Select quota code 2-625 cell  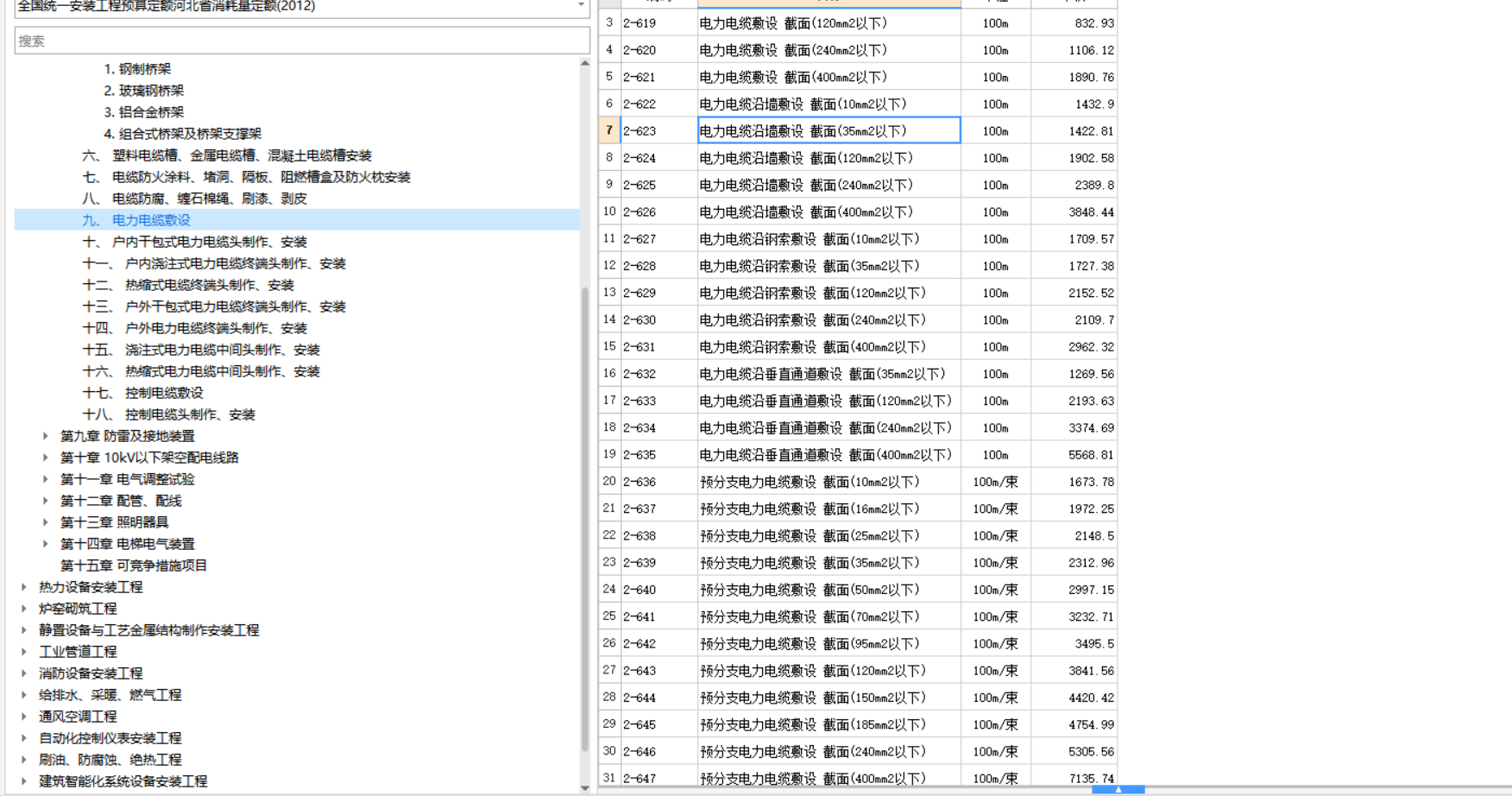tap(659, 185)
